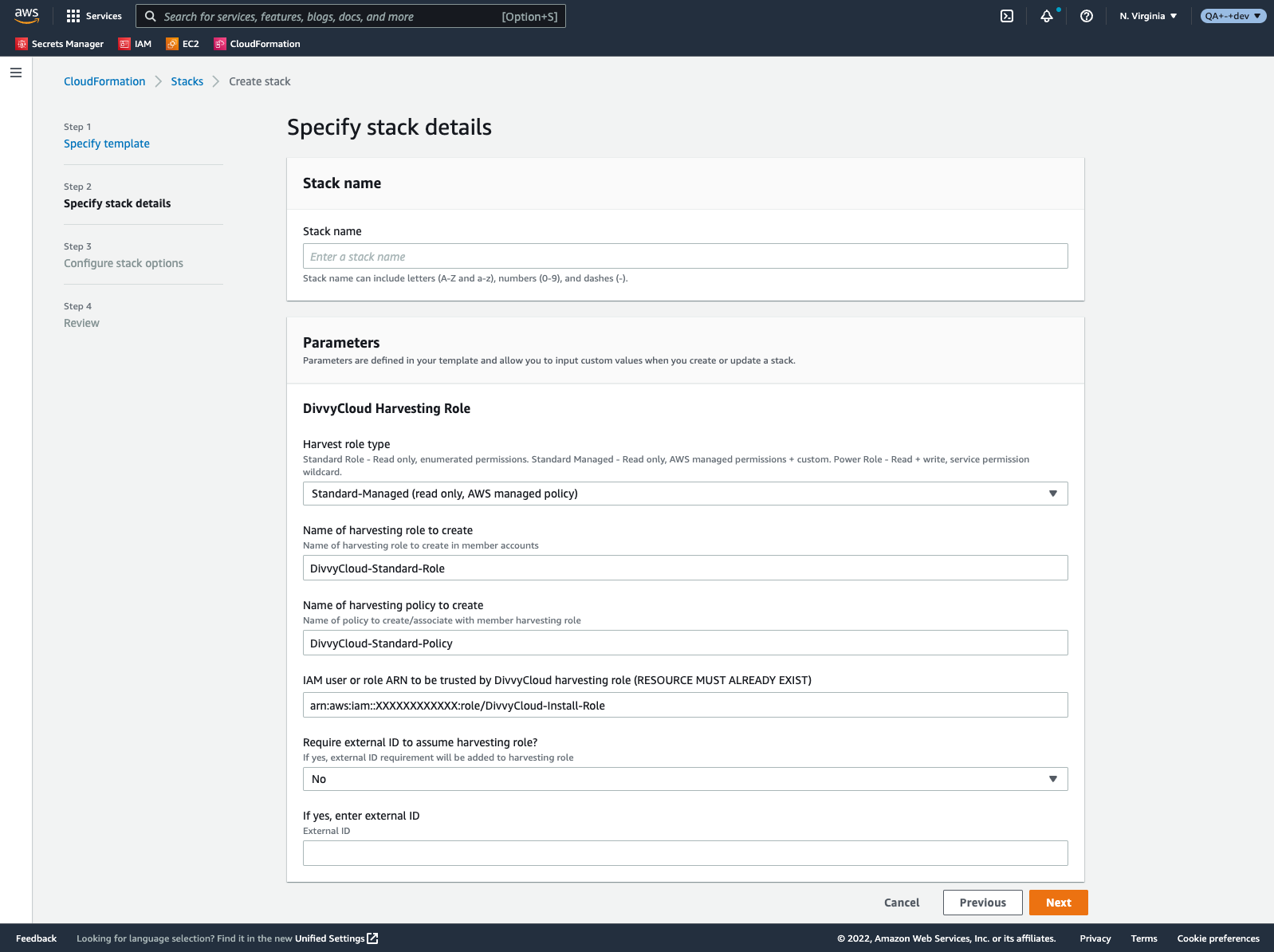1274x952 pixels.
Task: Click the external ID input field
Action: click(x=686, y=853)
